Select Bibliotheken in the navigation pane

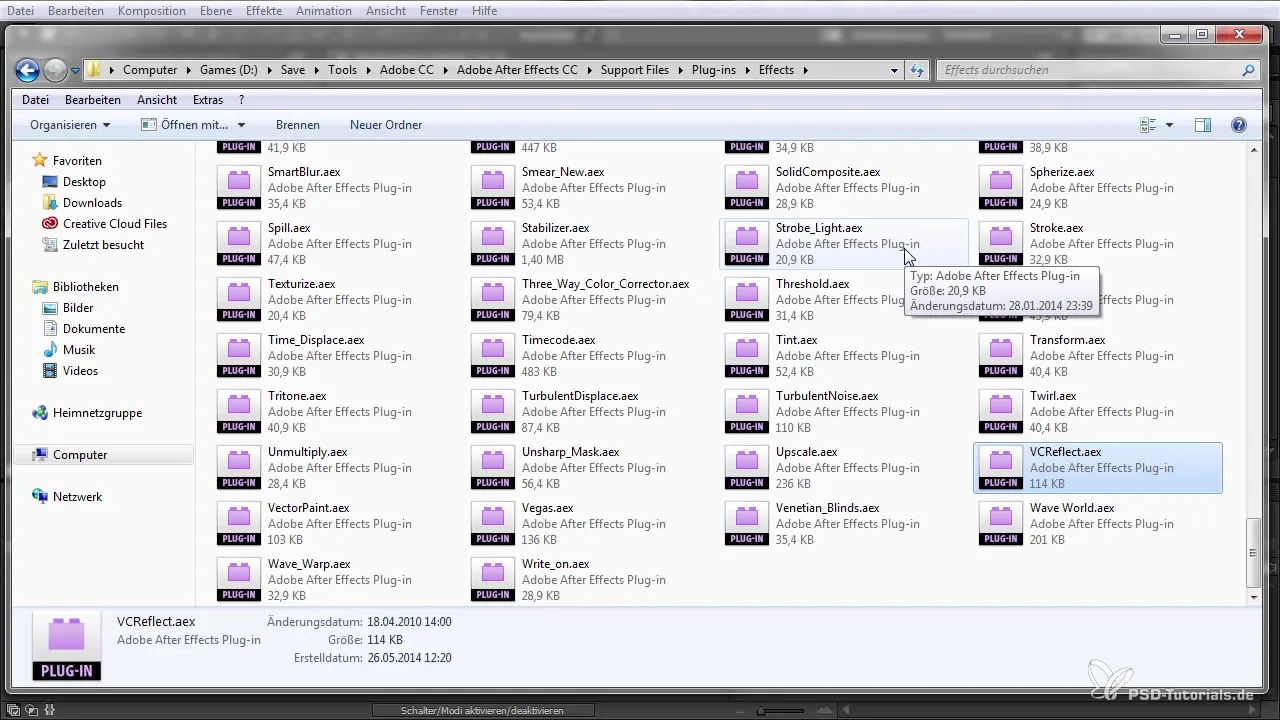tap(86, 287)
